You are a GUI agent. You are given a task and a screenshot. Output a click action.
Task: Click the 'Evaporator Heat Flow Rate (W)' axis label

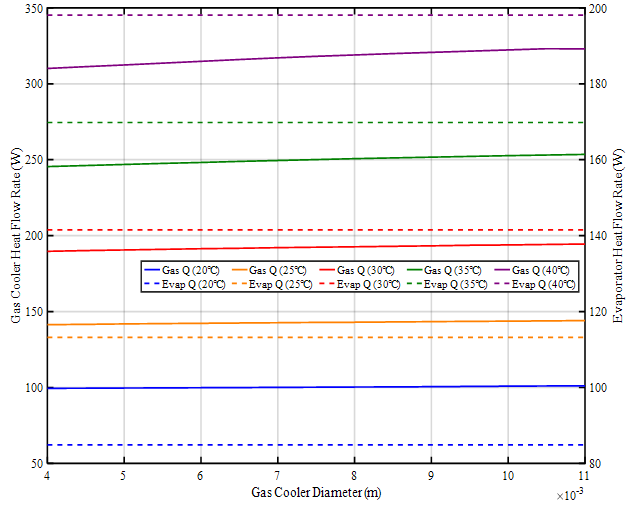pyautogui.click(x=619, y=236)
